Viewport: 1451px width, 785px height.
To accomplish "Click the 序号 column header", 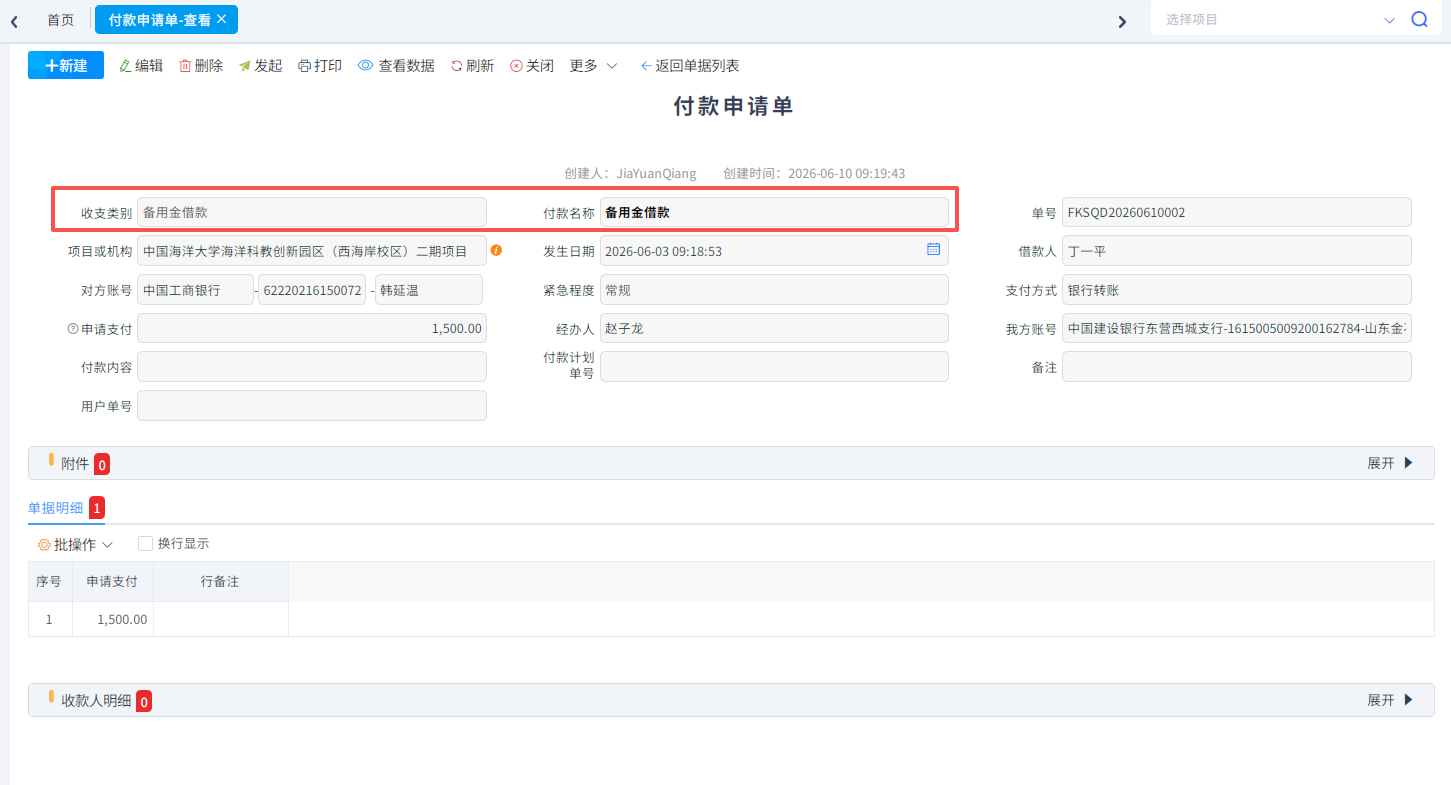I will [50, 581].
